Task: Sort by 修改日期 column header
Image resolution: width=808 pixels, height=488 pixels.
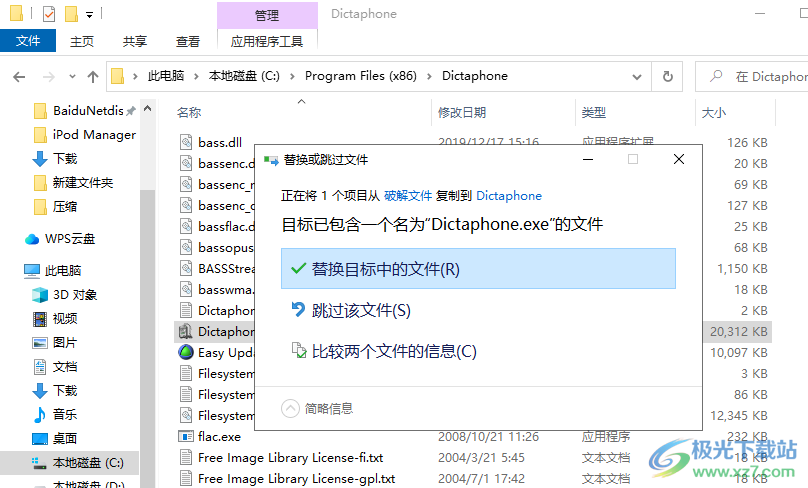Action: (462, 112)
